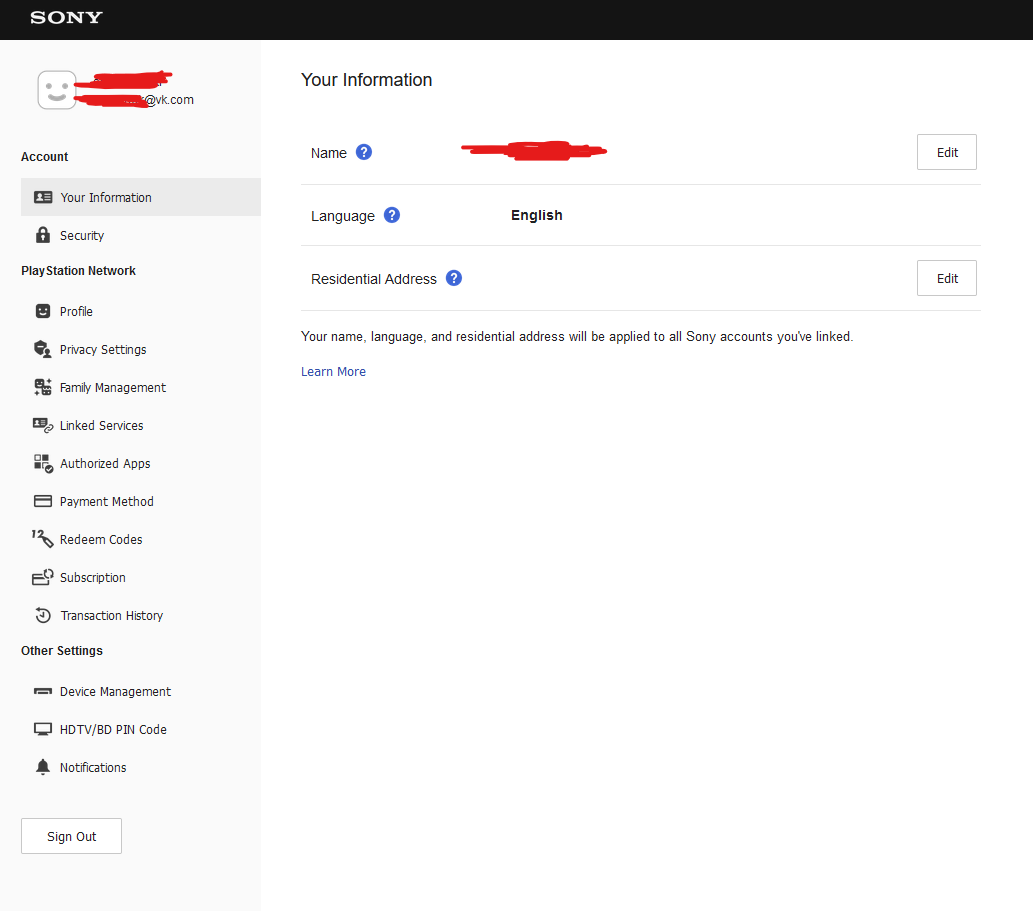1033x911 pixels.
Task: Click the Your Information page heading
Action: (366, 80)
